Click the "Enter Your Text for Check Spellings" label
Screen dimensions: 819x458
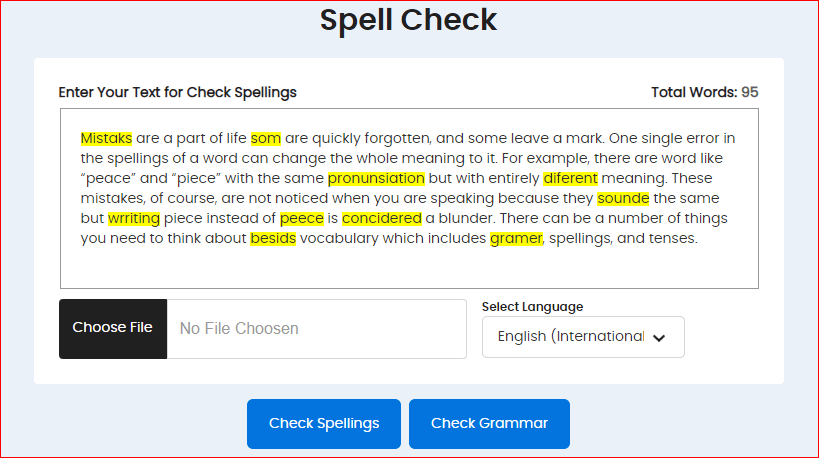pyautogui.click(x=178, y=92)
